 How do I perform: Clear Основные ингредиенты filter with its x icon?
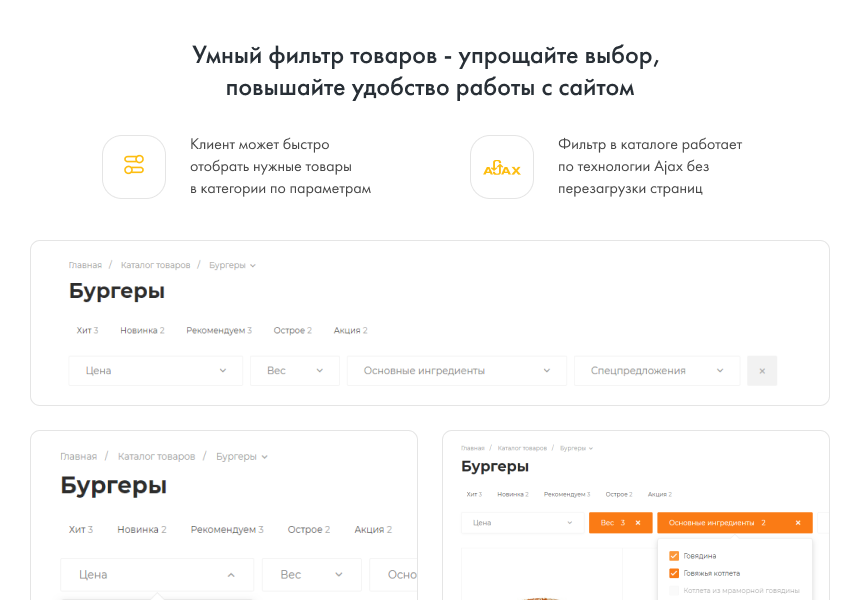[x=797, y=522]
